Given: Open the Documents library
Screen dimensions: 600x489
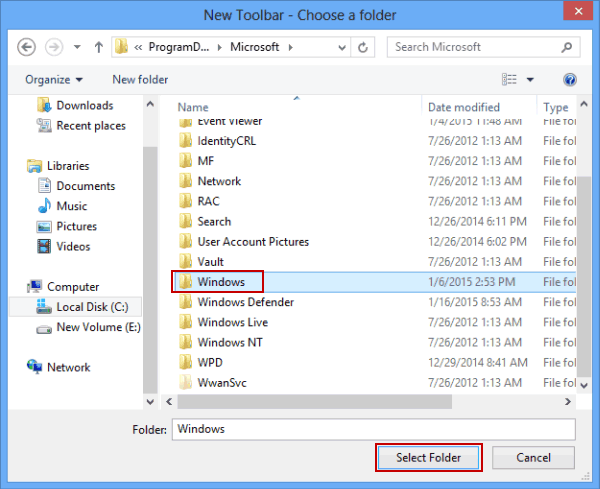Looking at the screenshot, I should click(x=76, y=186).
